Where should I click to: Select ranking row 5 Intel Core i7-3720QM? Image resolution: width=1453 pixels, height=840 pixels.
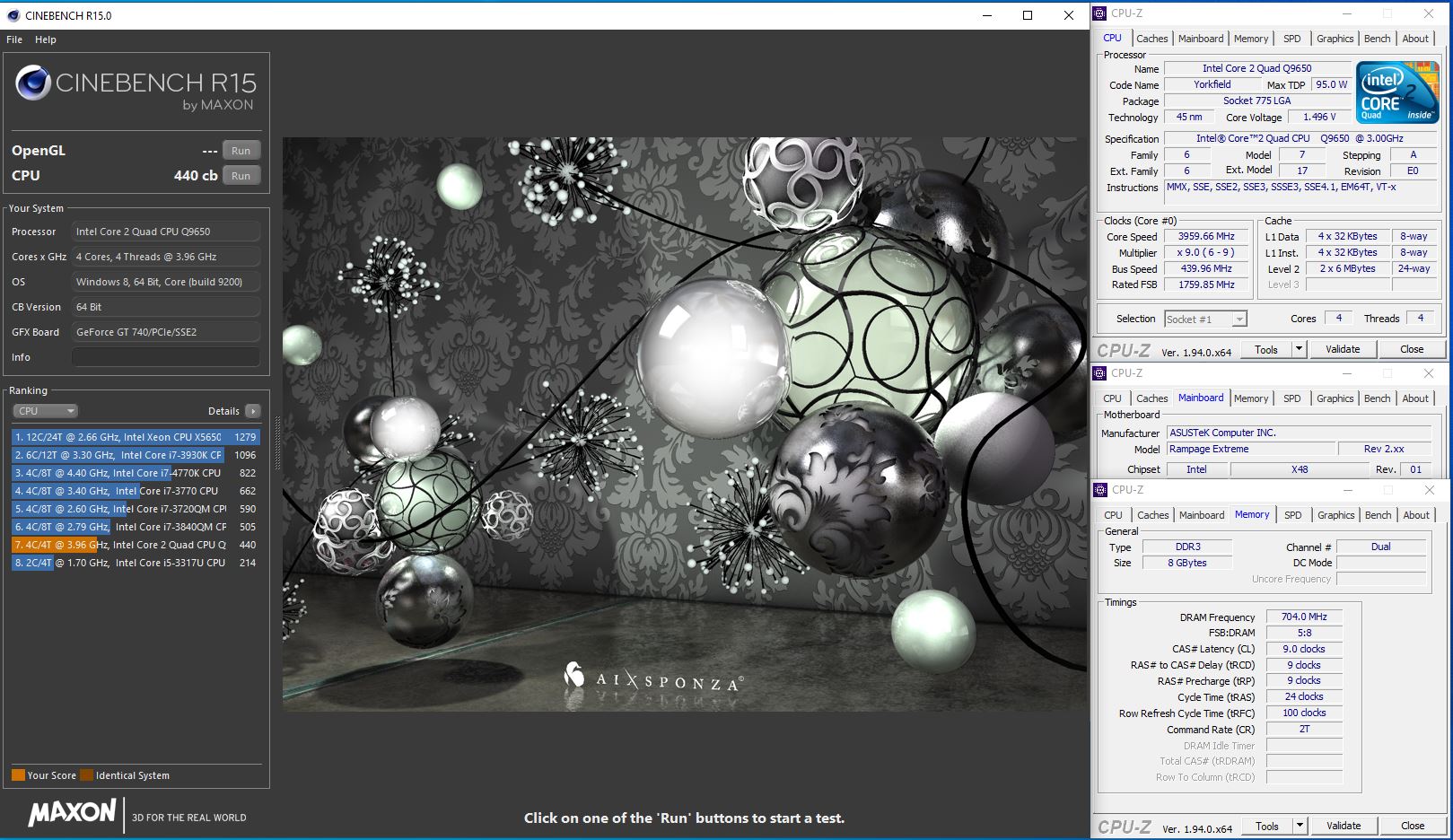136,509
